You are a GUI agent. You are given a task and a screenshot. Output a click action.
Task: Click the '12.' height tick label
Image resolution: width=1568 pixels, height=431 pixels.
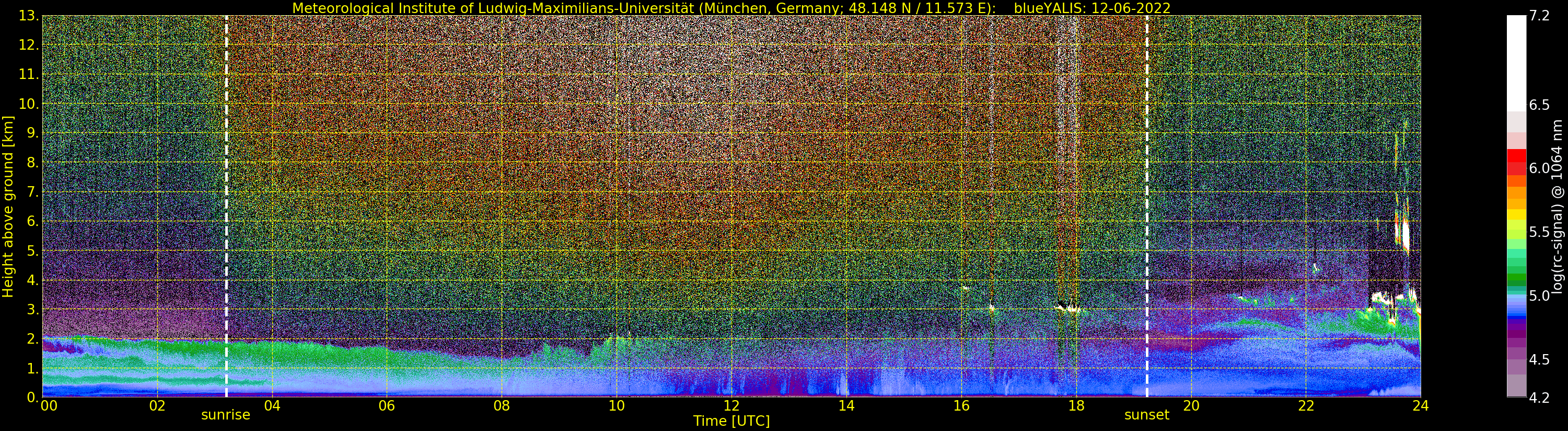pos(29,44)
